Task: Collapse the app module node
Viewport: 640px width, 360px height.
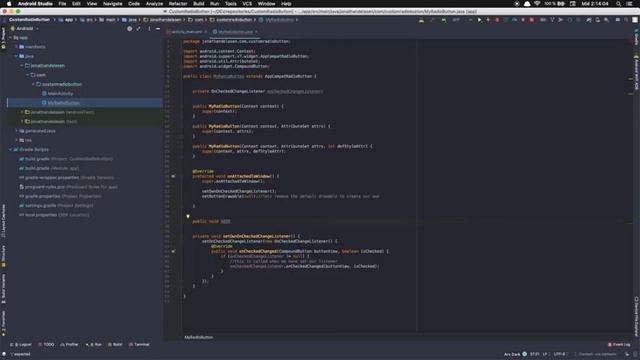Action: tap(11, 38)
